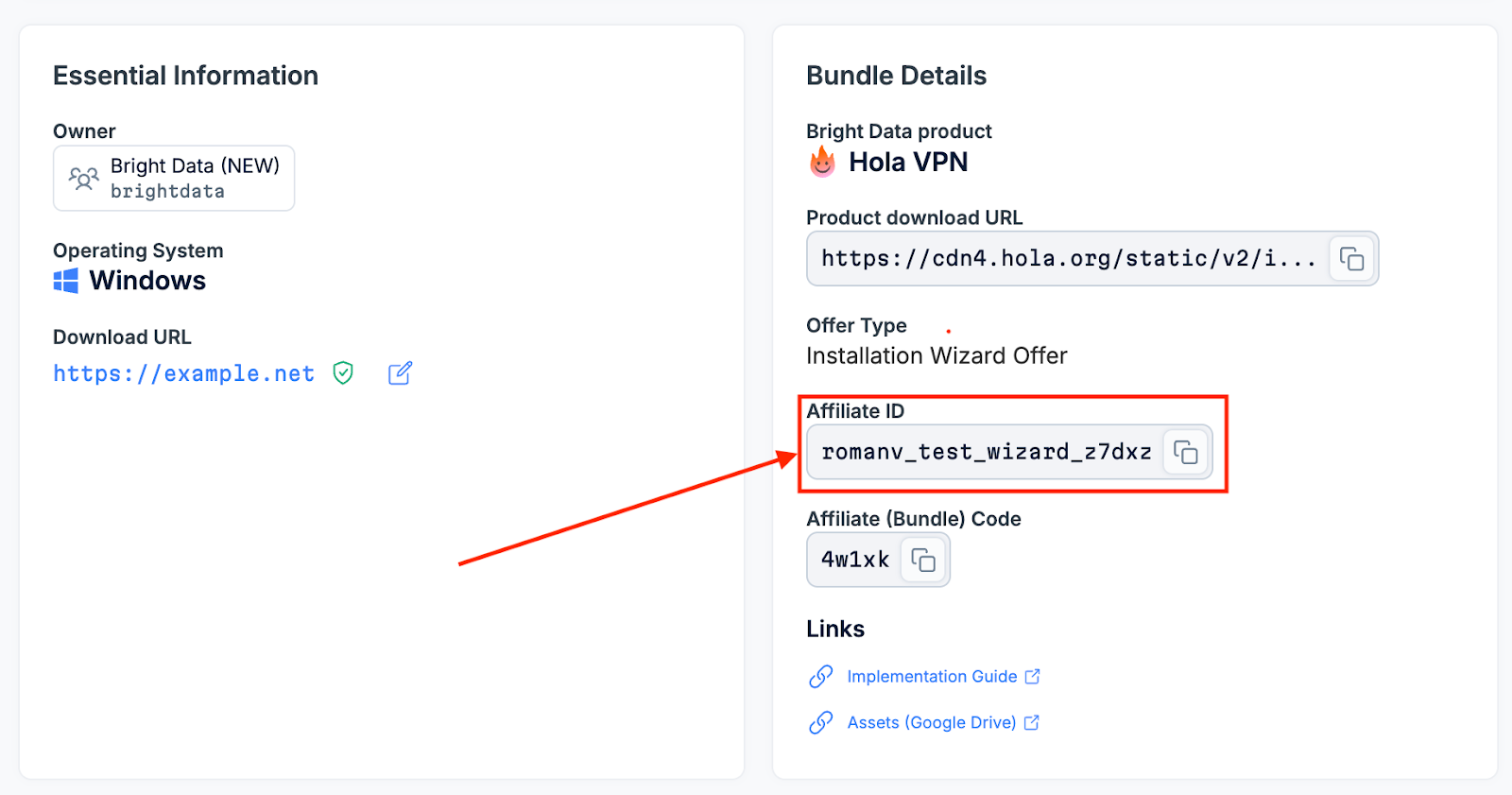This screenshot has width=1512, height=795.
Task: Click the 4w1xk bundle code field
Action: [854, 561]
